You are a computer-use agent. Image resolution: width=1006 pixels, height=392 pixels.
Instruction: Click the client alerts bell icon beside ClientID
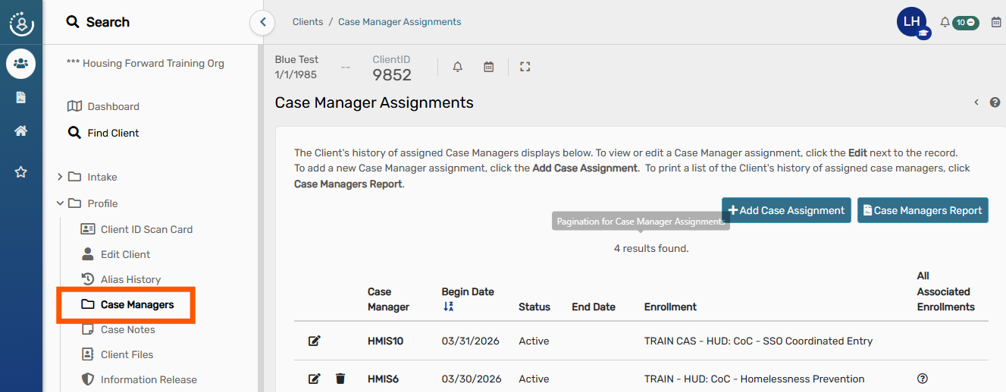tap(457, 67)
